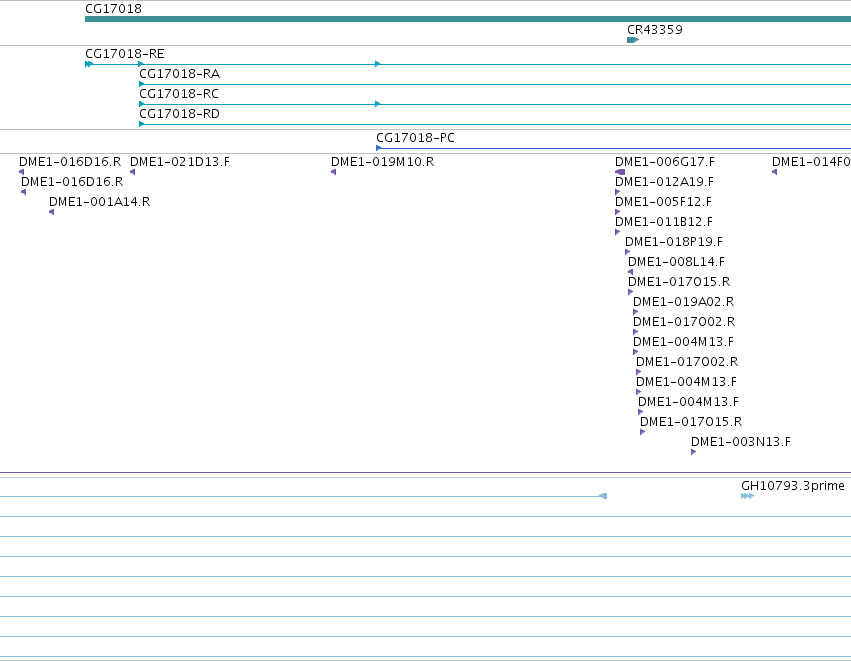
Task: Select the DME1-012A19.F feature label
Action: coord(664,182)
